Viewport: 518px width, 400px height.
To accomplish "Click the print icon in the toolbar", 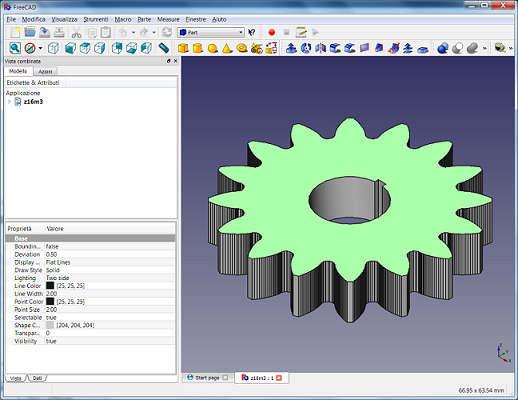I will tap(59, 32).
